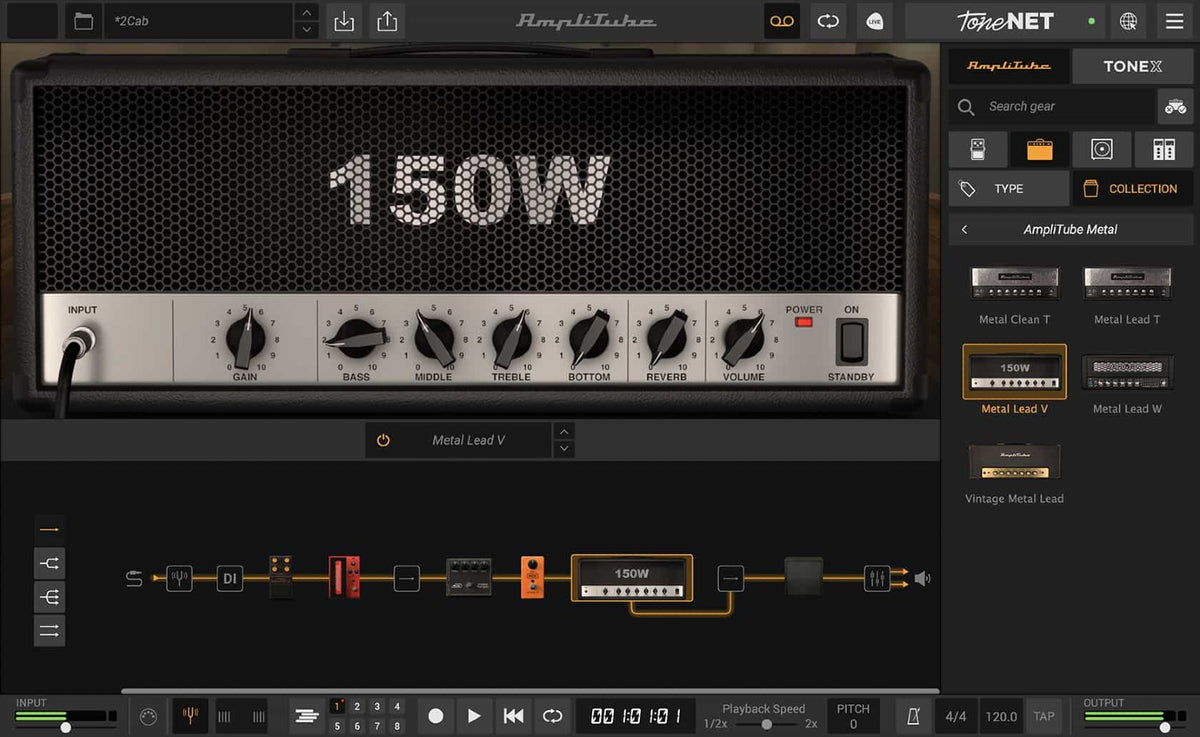Click previous amp arrow beside Metal Lead V
This screenshot has height=737, width=1200.
coord(565,431)
